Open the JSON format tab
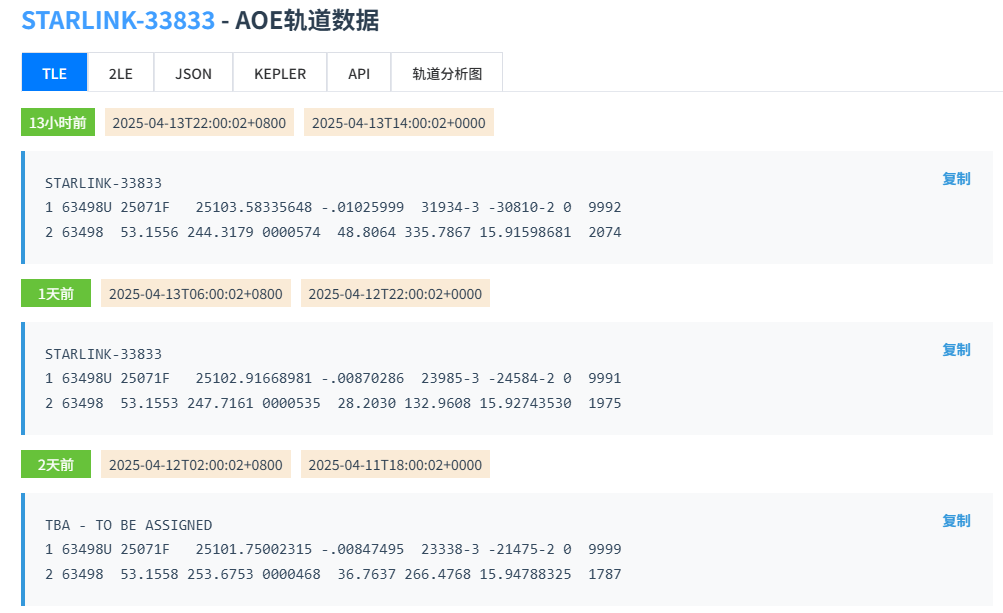 [x=193, y=73]
